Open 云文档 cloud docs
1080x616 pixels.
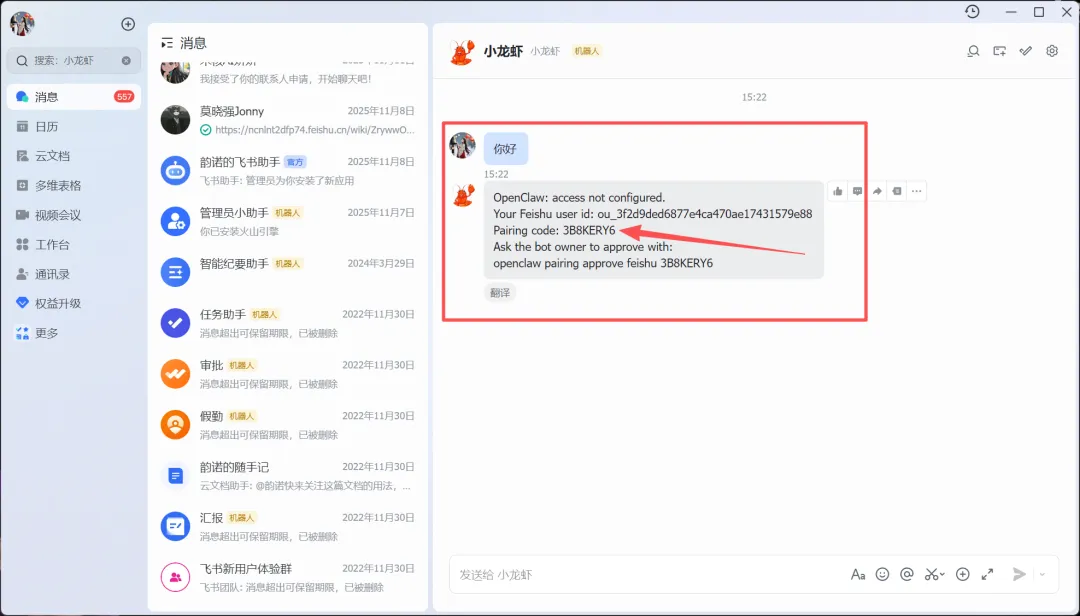pos(74,156)
